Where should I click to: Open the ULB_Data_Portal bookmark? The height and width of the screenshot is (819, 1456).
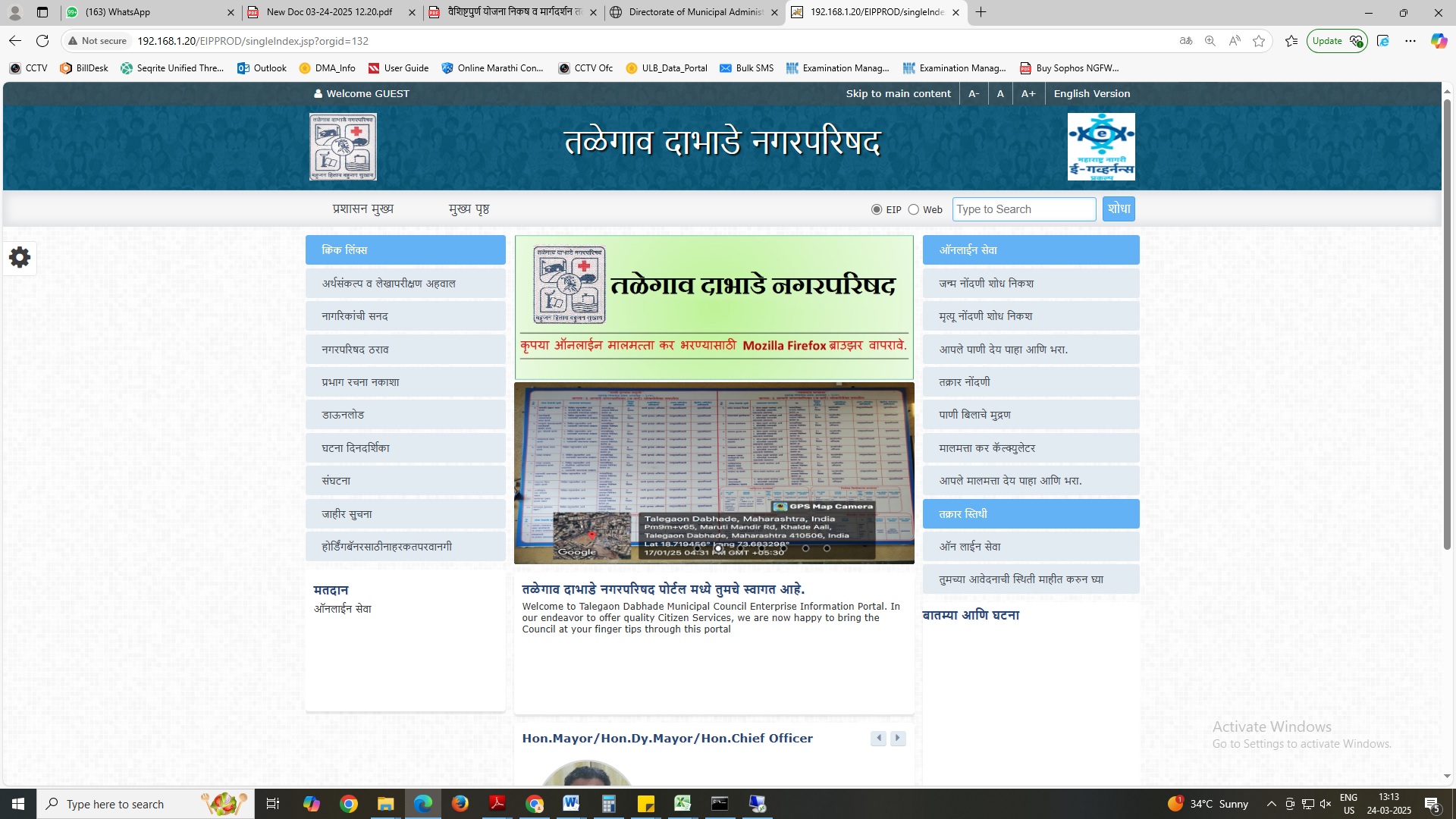pos(667,68)
